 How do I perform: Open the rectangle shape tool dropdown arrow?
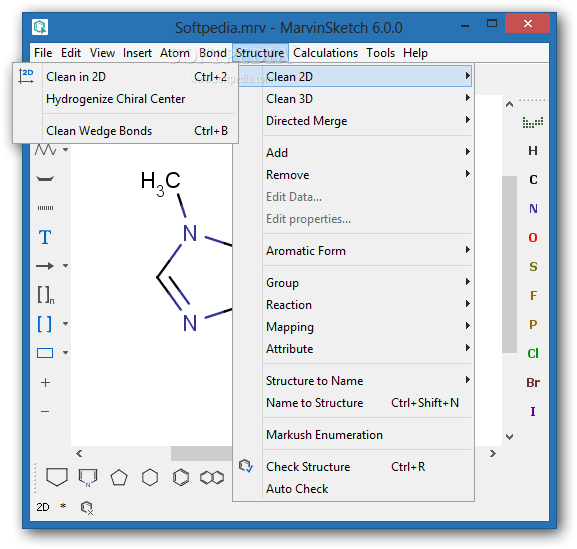(x=66, y=353)
